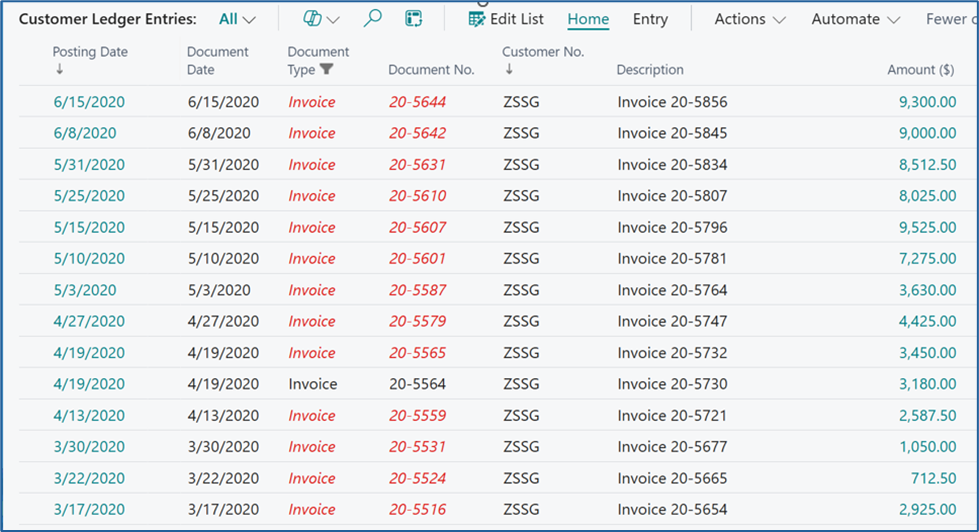Click the analysis mode icon
The width and height of the screenshot is (979, 532).
[413, 19]
